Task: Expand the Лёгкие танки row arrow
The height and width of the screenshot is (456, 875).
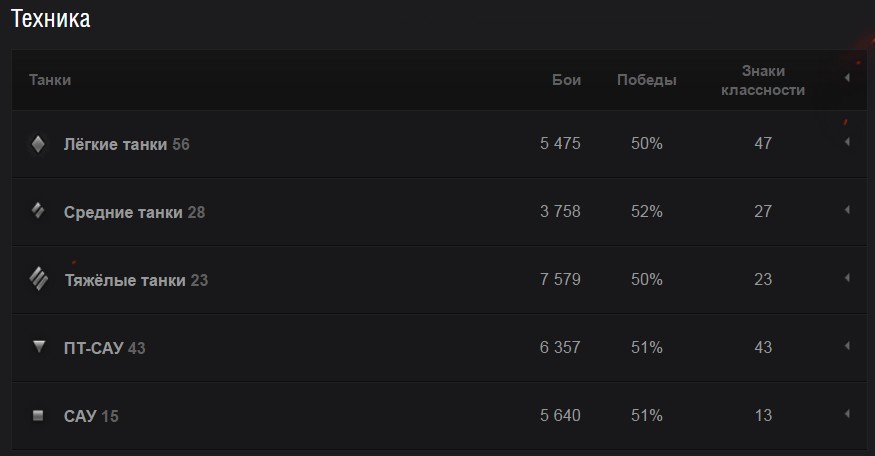Action: pyautogui.click(x=847, y=142)
